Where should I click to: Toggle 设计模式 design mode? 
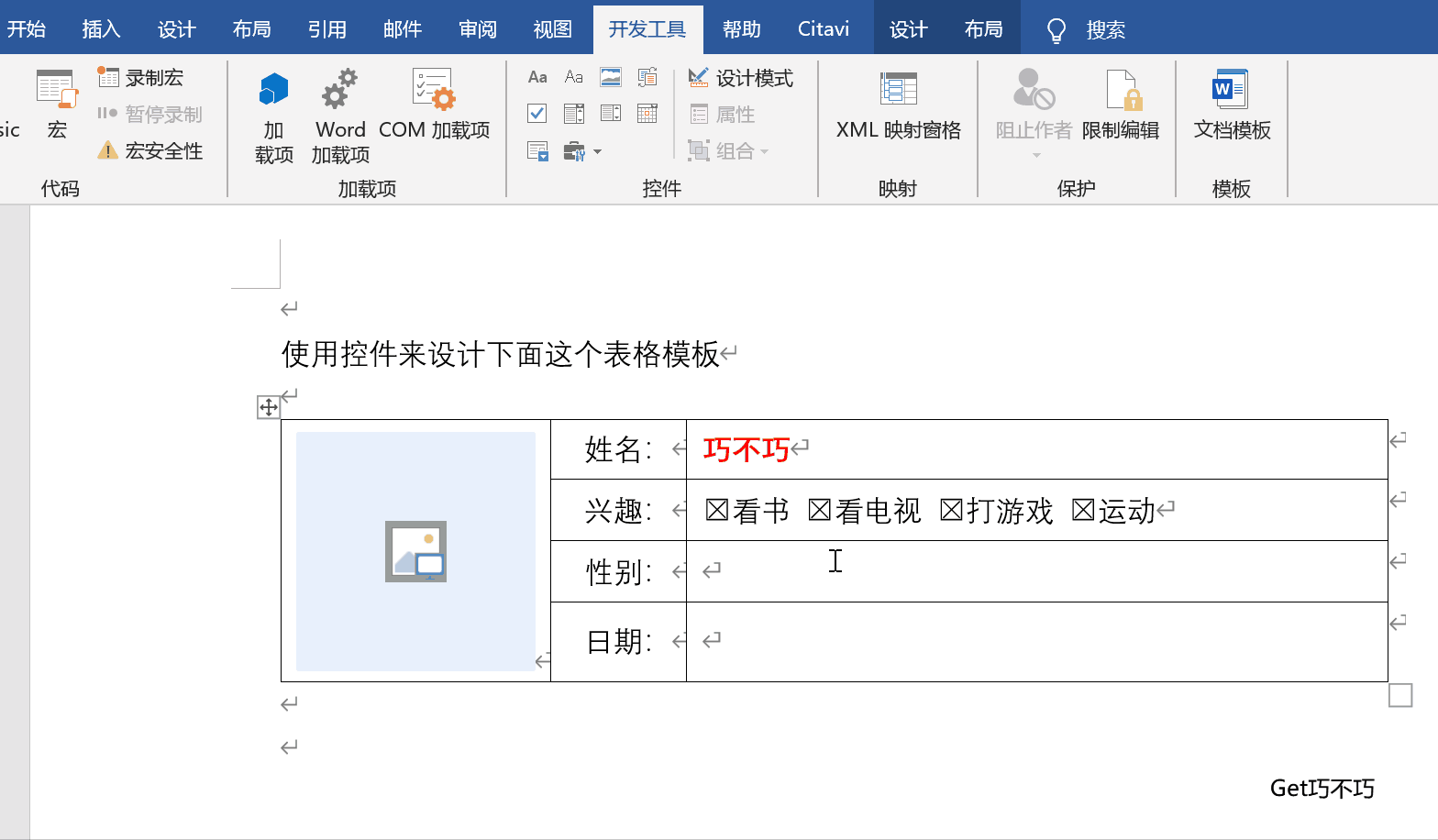click(x=741, y=78)
